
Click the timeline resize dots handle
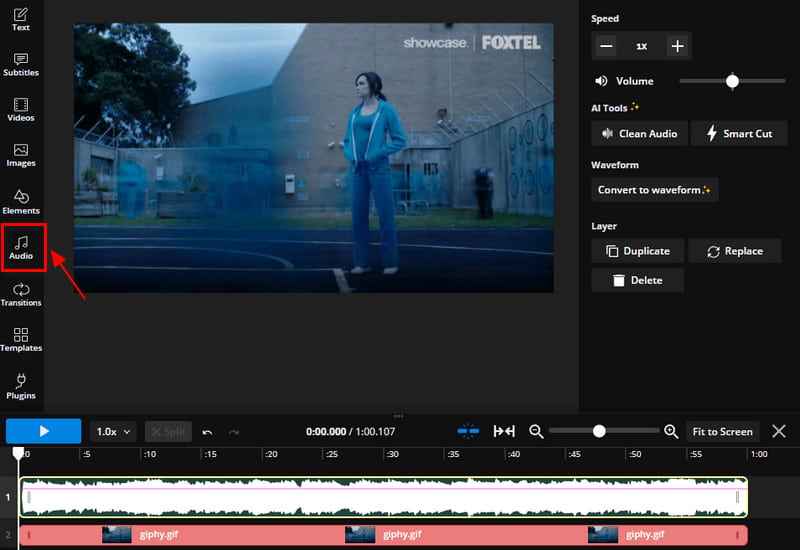coord(398,416)
